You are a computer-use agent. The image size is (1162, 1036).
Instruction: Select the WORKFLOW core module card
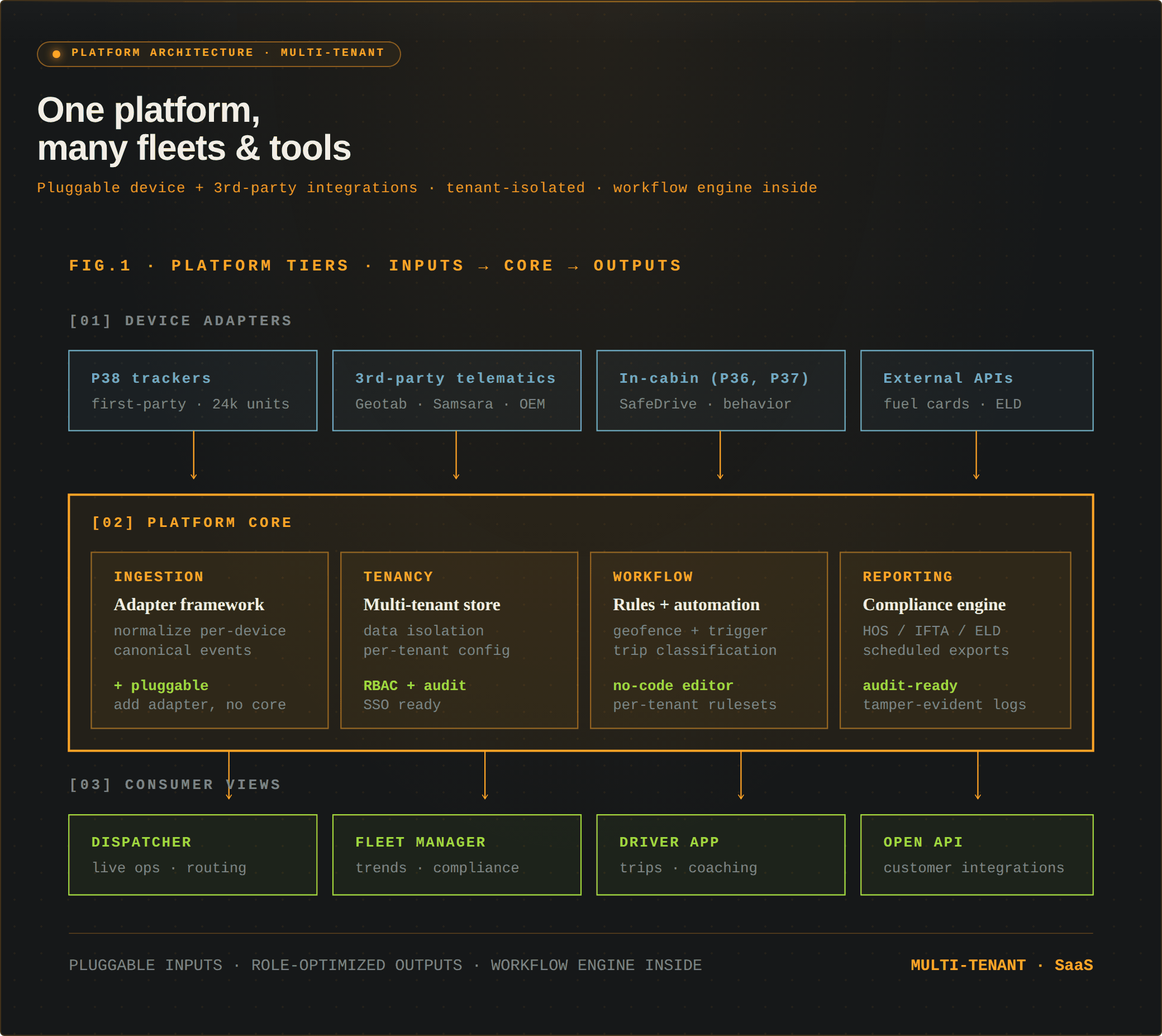(x=709, y=640)
